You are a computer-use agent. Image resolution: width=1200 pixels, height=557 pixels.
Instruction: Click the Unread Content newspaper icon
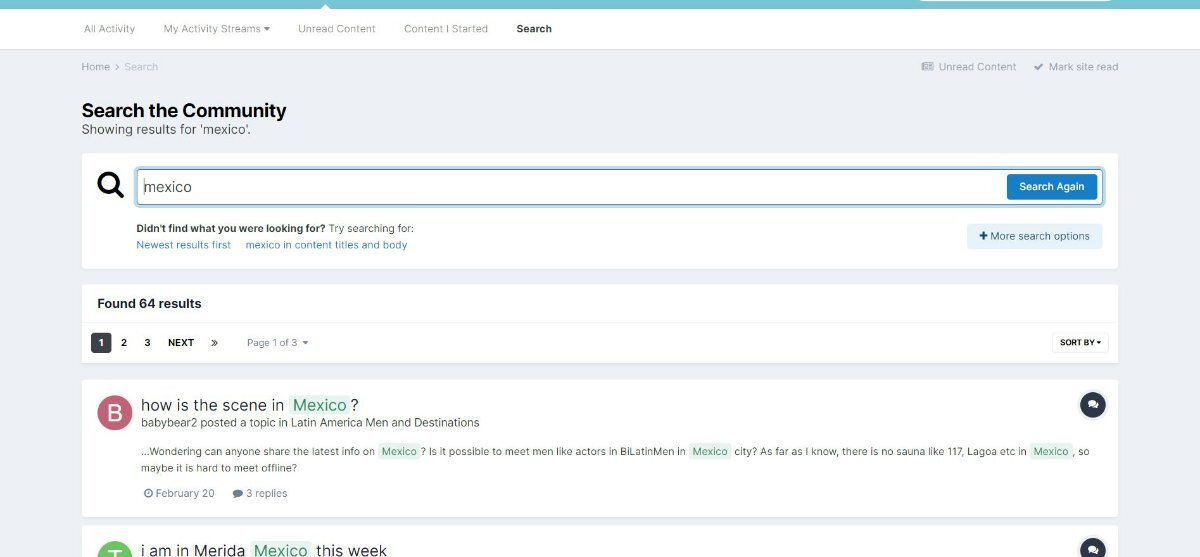[x=927, y=67]
